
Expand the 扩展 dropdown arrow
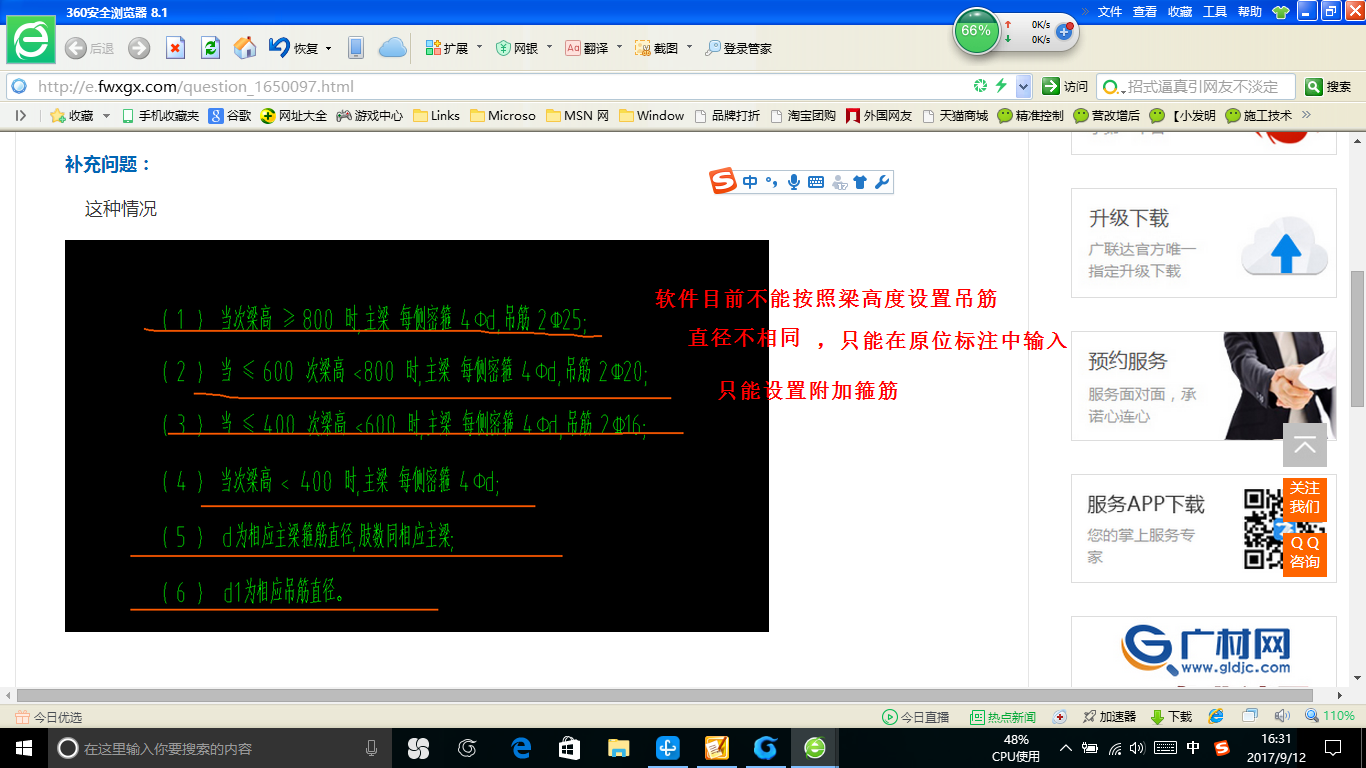click(x=479, y=47)
